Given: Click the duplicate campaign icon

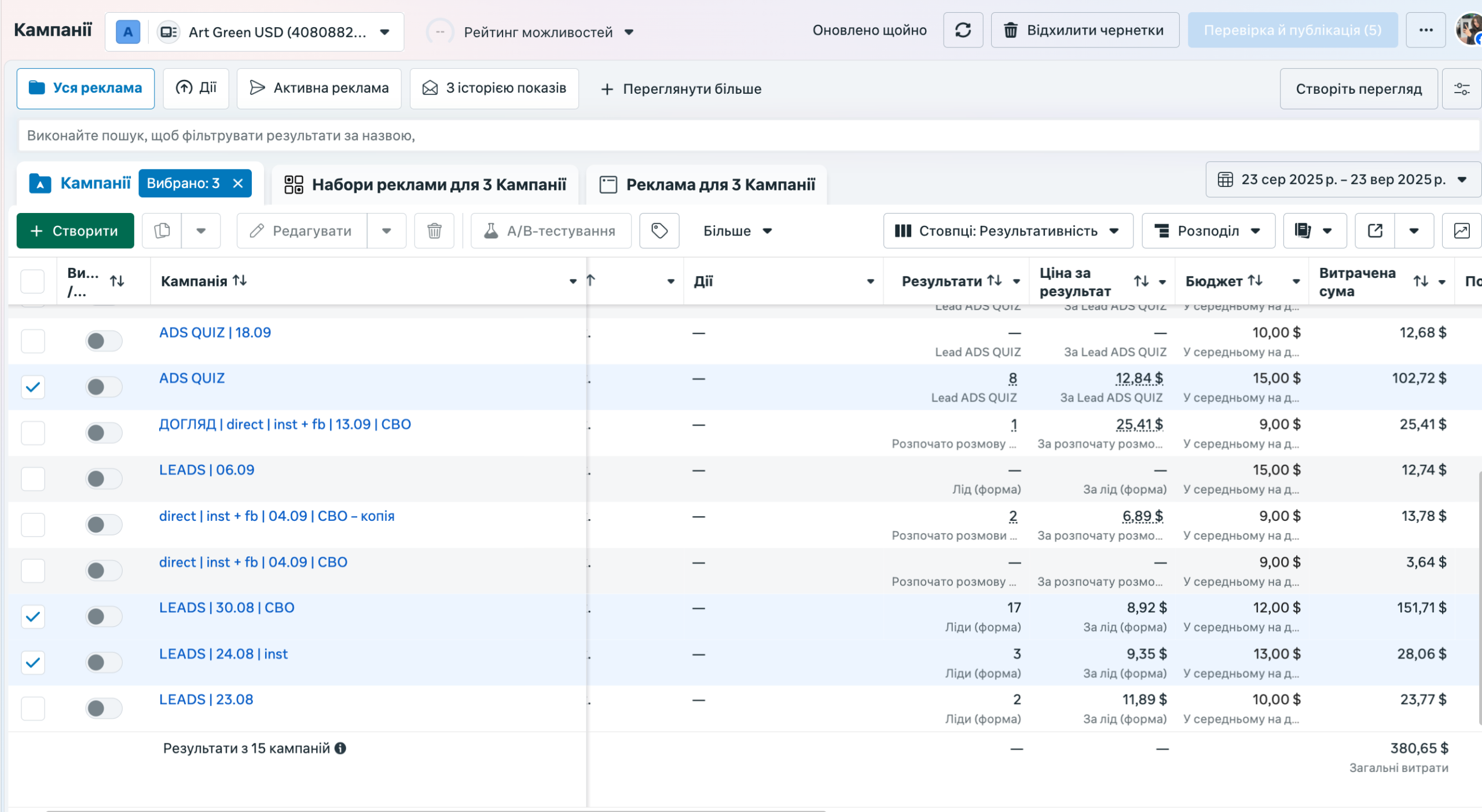Looking at the screenshot, I should [162, 231].
